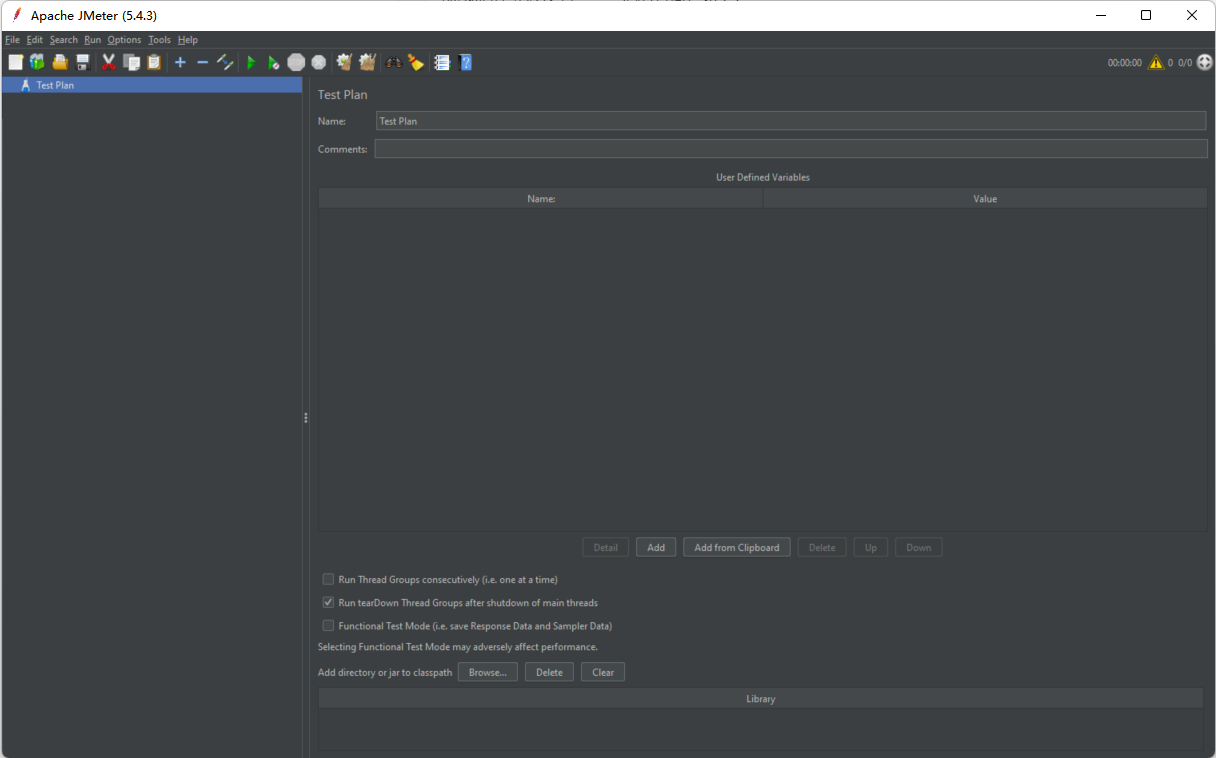Click the User Defined Variables label
The width and height of the screenshot is (1216, 758).
point(763,177)
